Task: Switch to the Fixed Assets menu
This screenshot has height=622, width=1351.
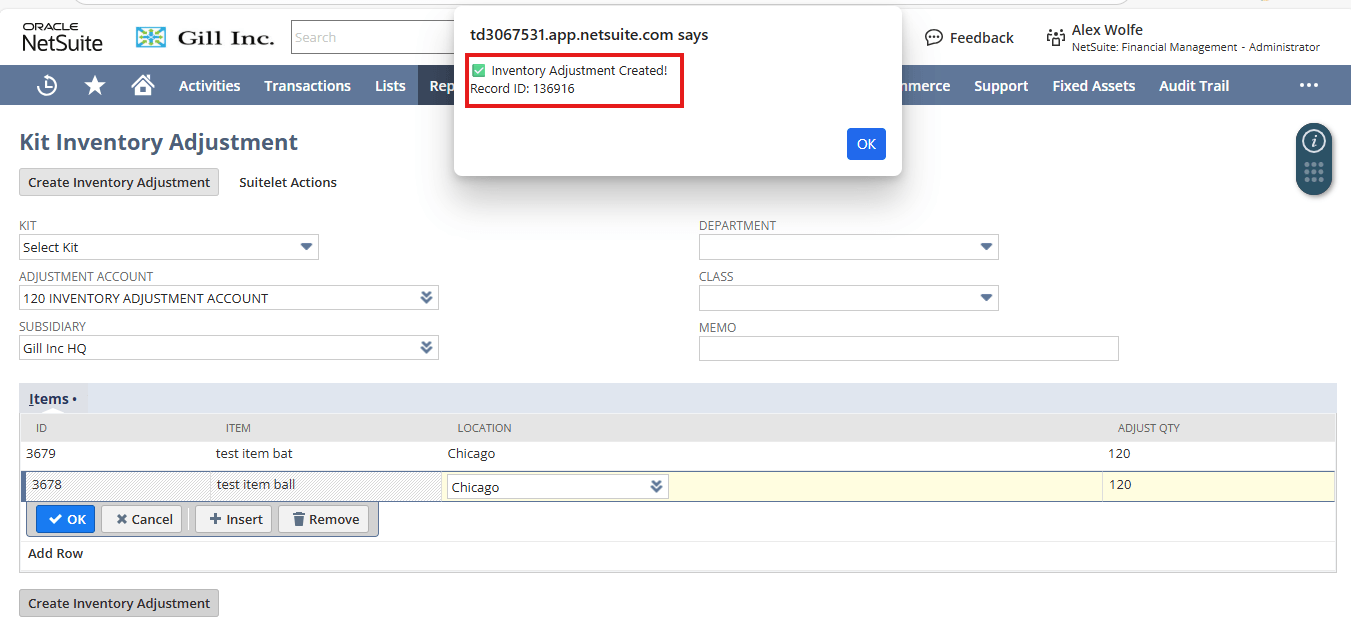Action: (x=1093, y=85)
